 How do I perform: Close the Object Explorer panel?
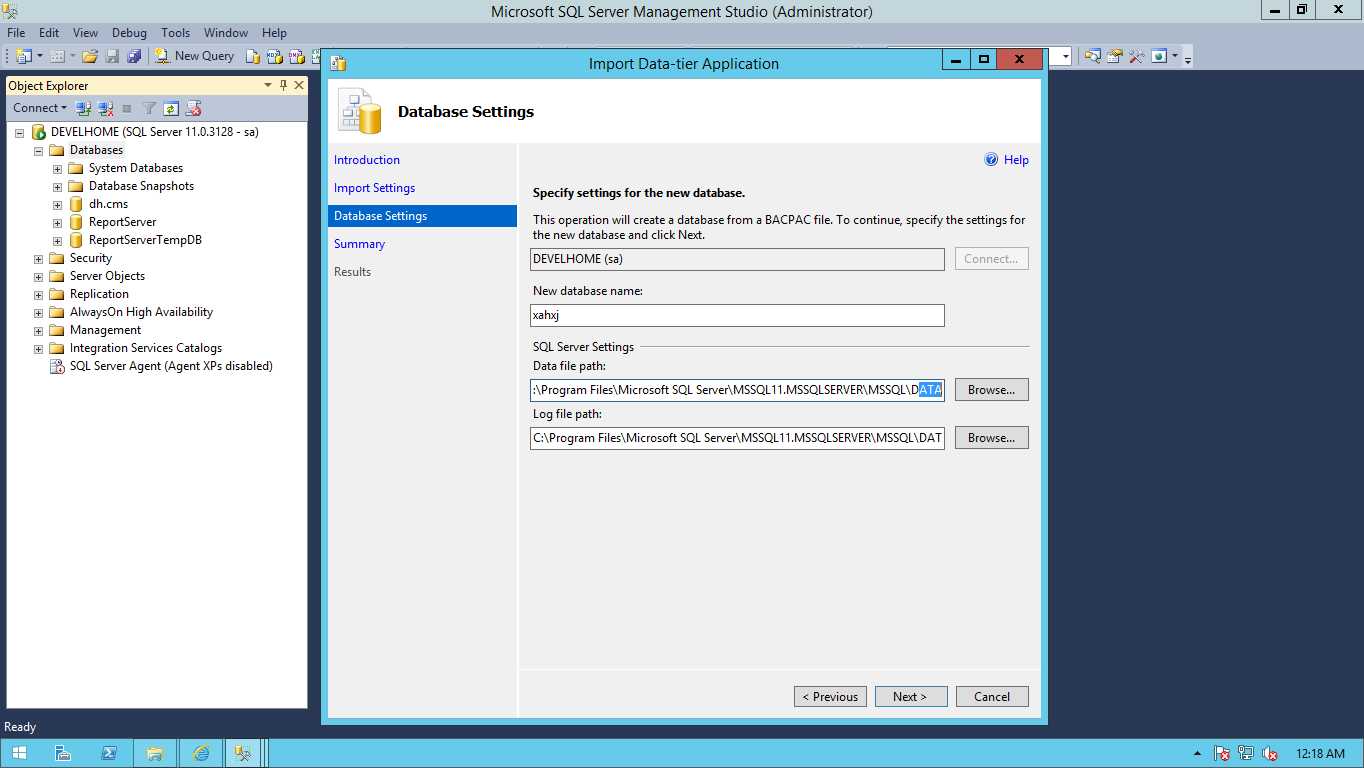pyautogui.click(x=298, y=85)
